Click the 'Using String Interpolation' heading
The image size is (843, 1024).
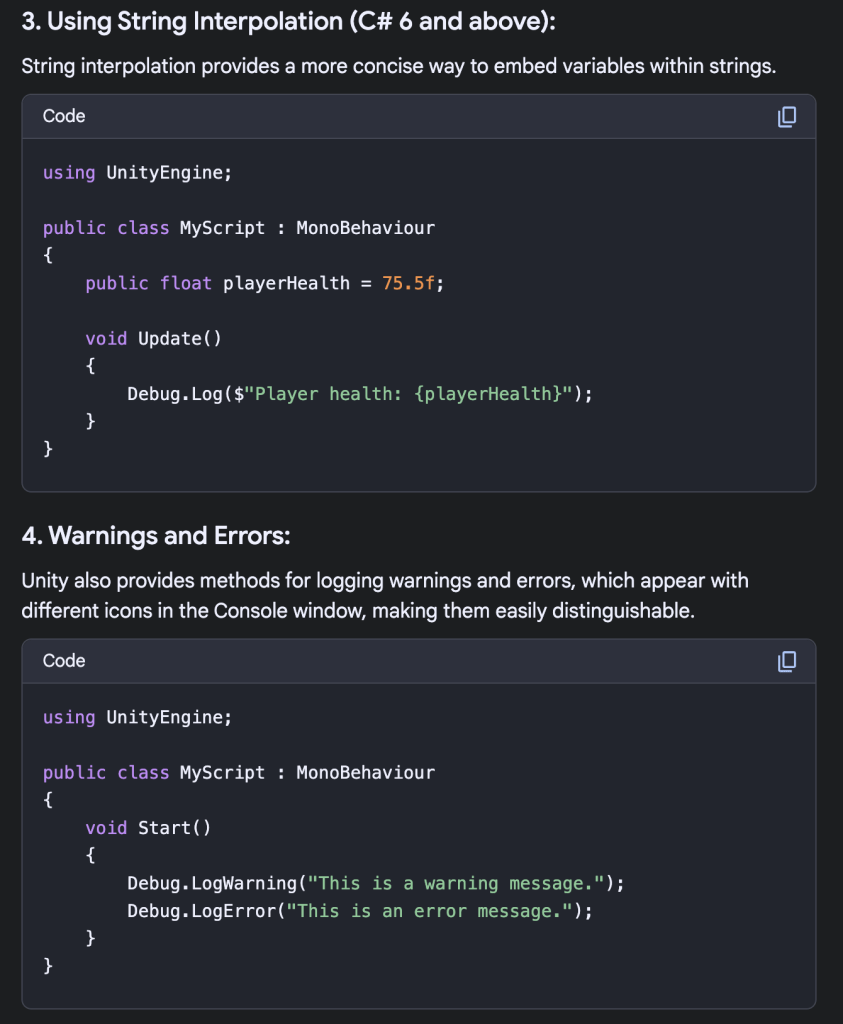point(288,21)
